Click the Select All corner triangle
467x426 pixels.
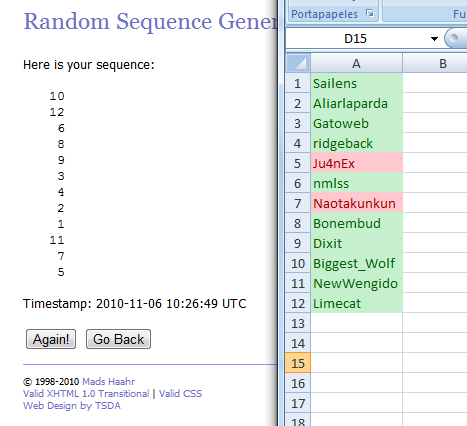(298, 63)
